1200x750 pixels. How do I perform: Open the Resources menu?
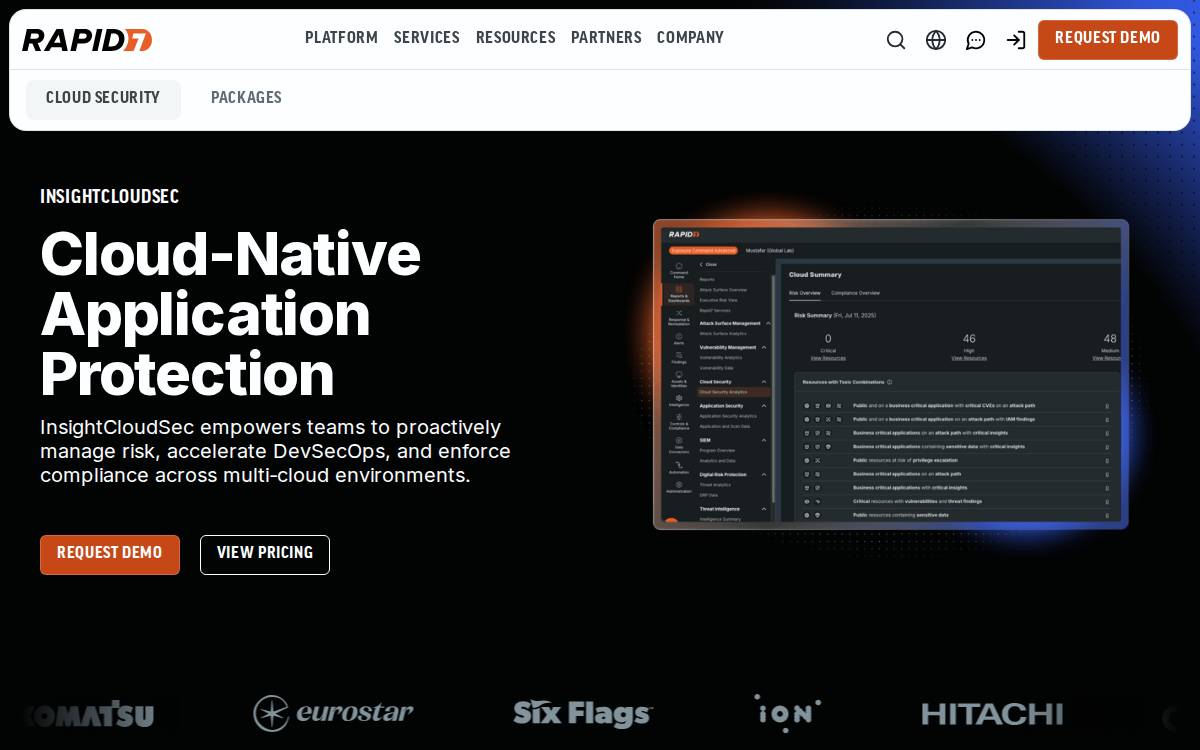click(516, 38)
